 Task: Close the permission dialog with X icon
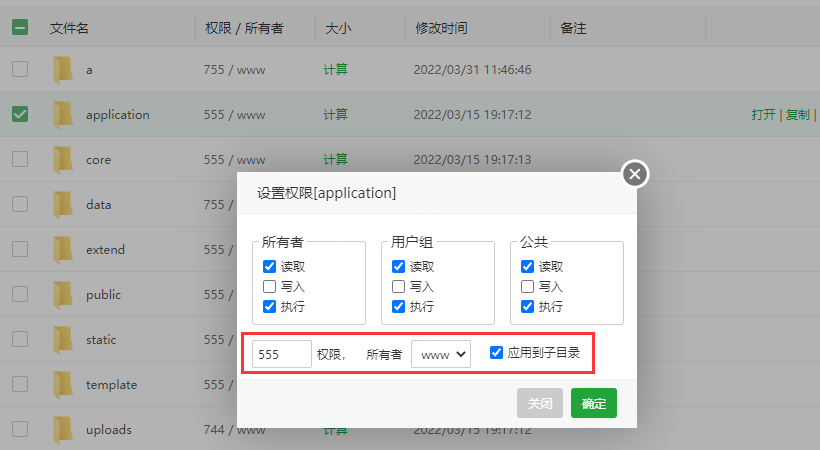635,174
